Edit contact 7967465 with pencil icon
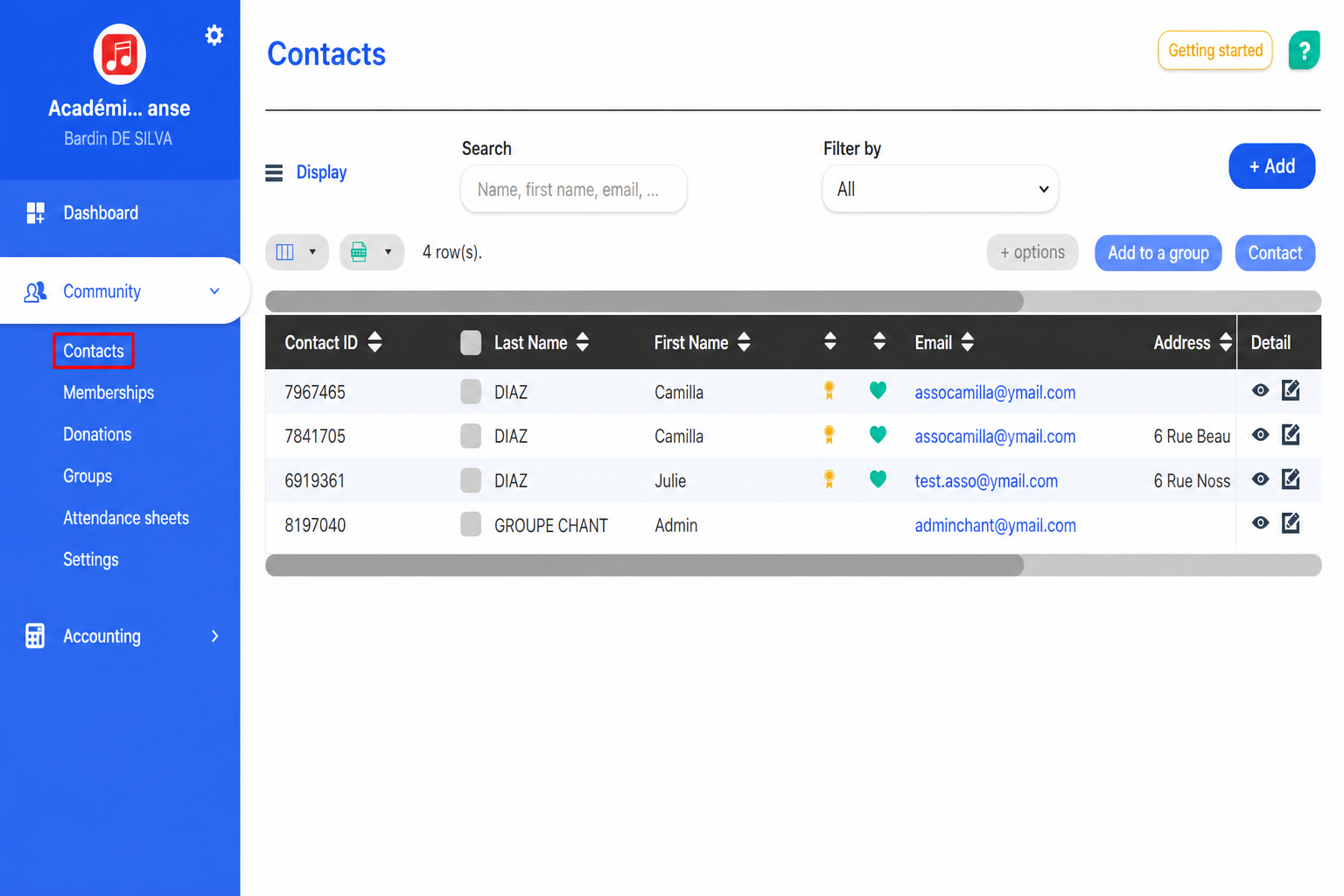Viewport: 1344px width, 896px height. pyautogui.click(x=1291, y=390)
